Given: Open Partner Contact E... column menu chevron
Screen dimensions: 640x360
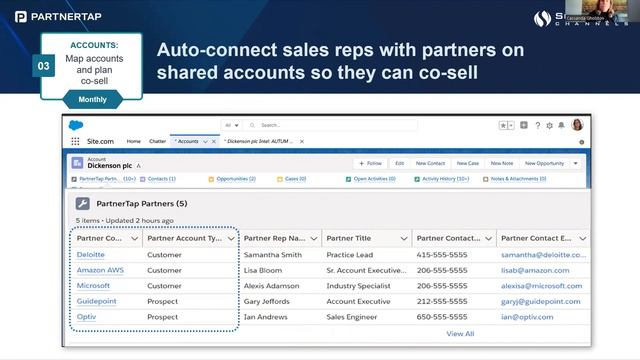Looking at the screenshot, I should (582, 238).
